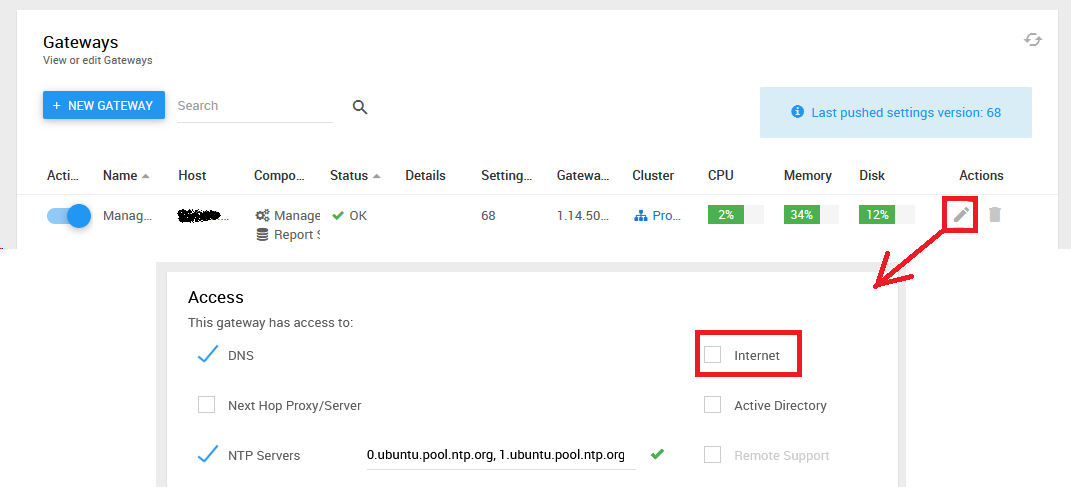Screen dimensions: 1071x500
Task: Click the NEW GATEWAY button
Action: pyautogui.click(x=103, y=106)
